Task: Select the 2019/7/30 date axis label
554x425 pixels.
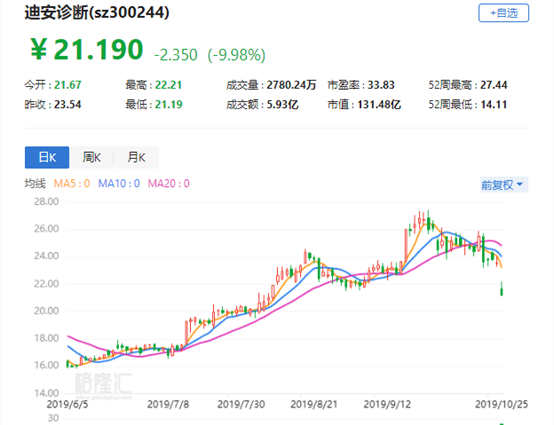Action: click(241, 404)
